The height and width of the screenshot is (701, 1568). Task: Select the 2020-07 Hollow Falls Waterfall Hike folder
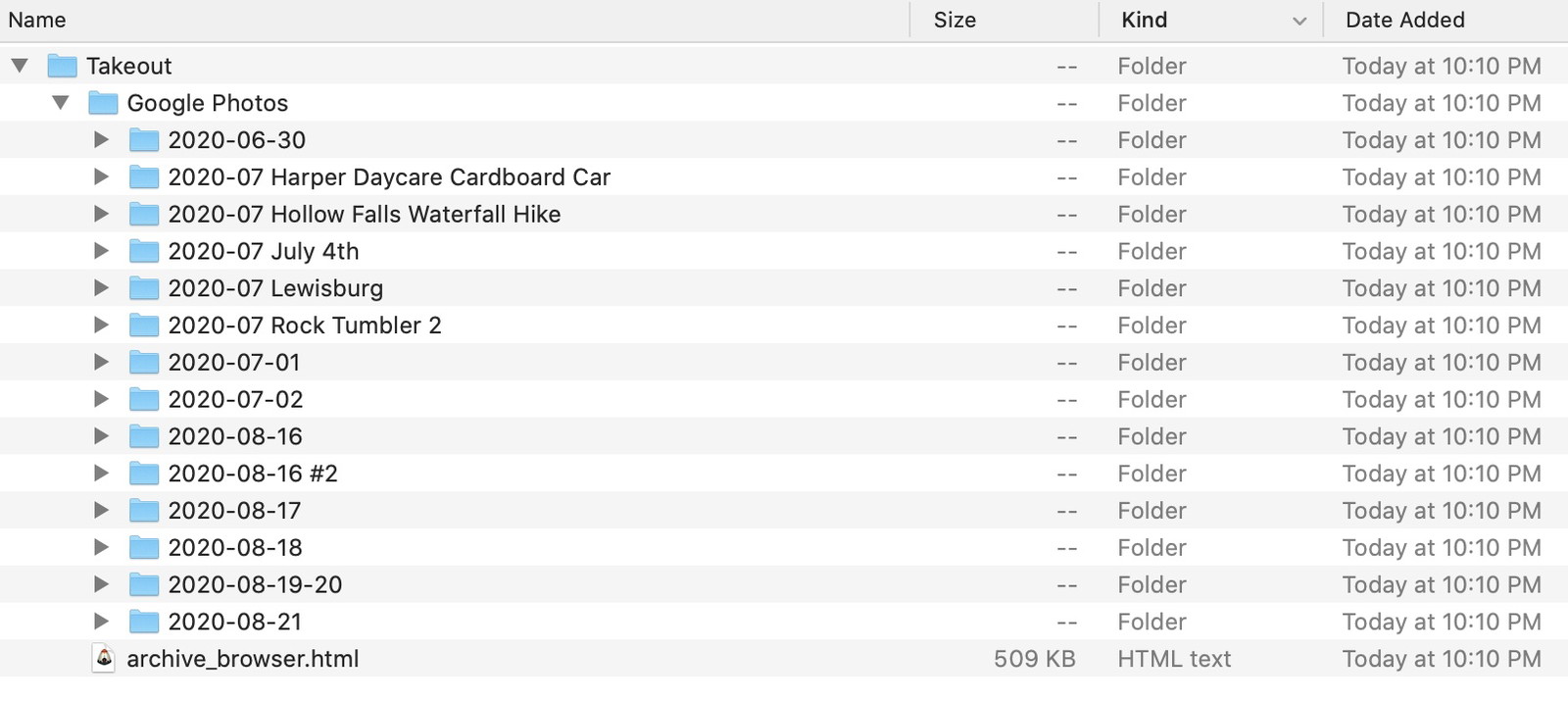(x=365, y=214)
